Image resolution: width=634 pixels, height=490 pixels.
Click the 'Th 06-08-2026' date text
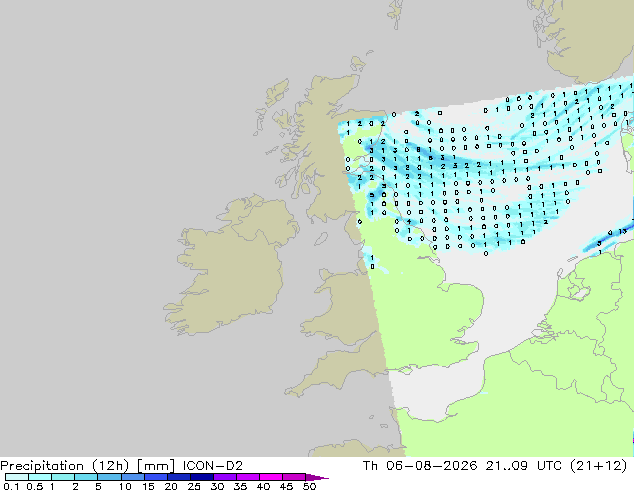point(420,466)
